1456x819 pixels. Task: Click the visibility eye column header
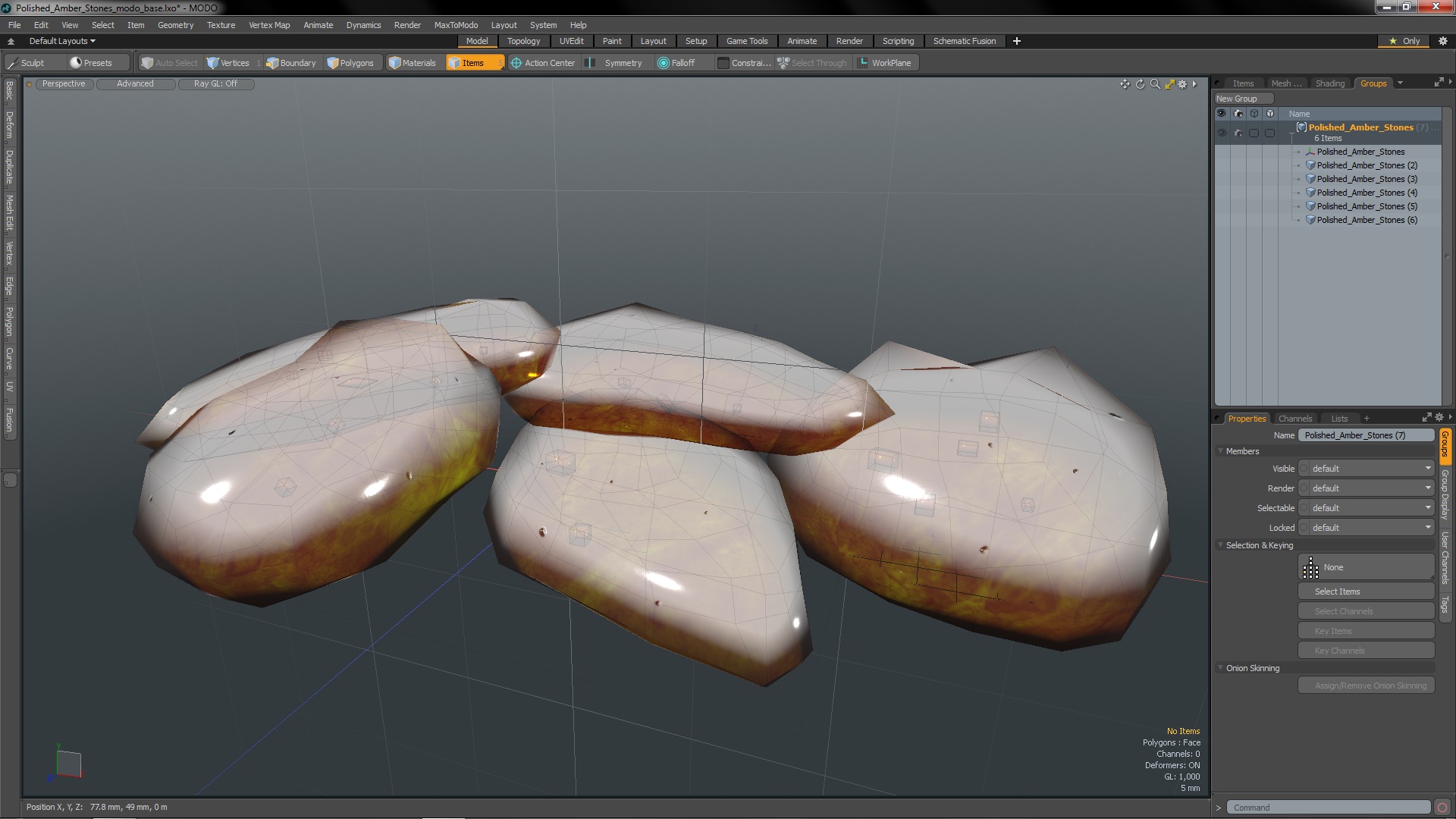click(1221, 114)
